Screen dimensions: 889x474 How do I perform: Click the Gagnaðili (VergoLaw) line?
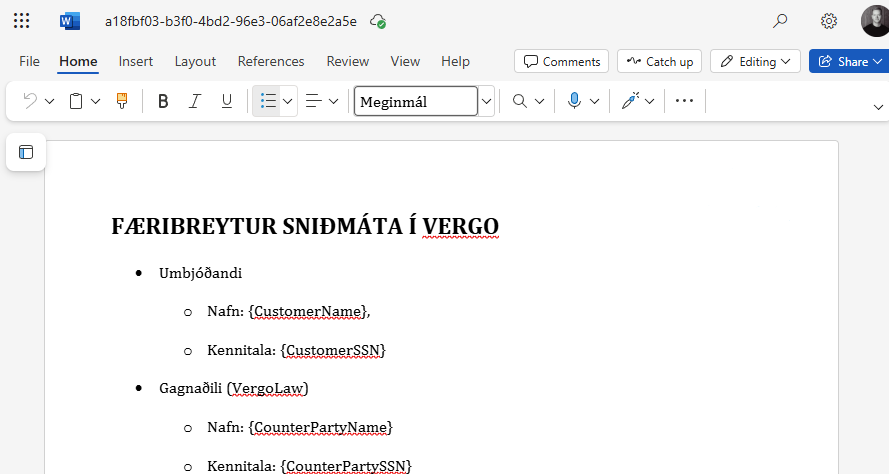point(234,388)
